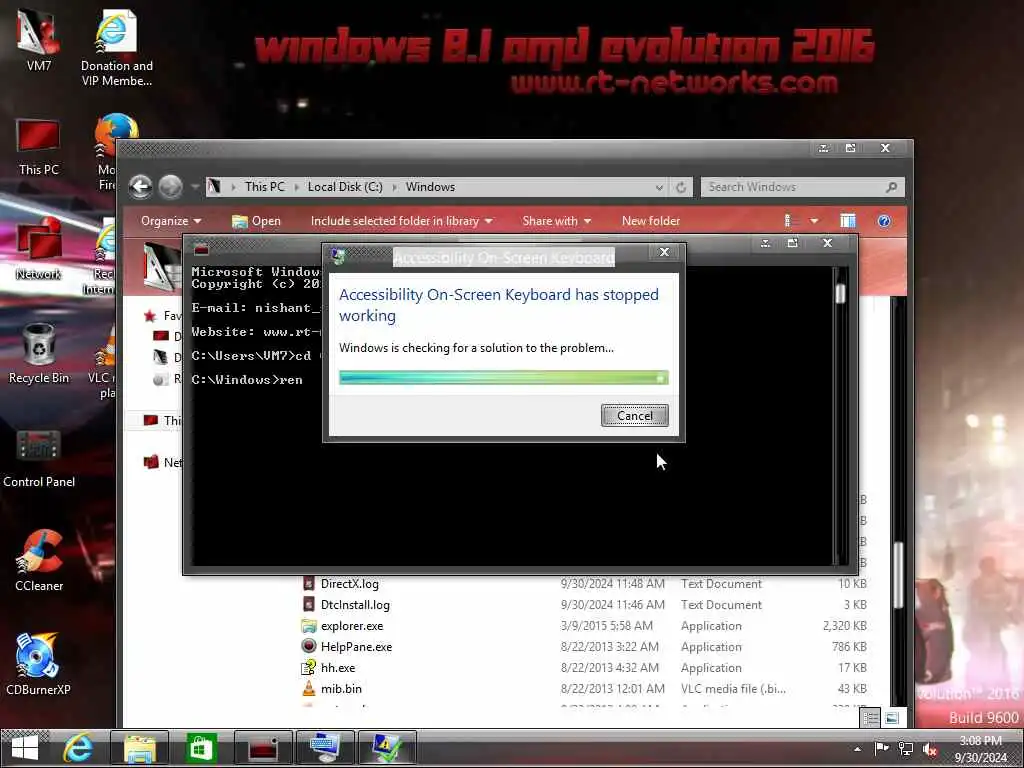Viewport: 1024px width, 768px height.
Task: Switch to large icons view button at bottom right
Action: coord(892,718)
